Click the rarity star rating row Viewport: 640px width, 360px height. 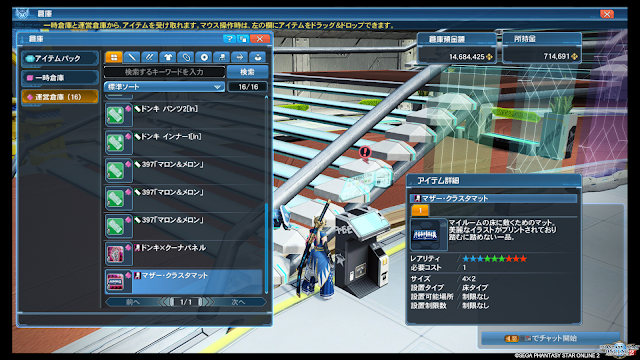tap(494, 259)
